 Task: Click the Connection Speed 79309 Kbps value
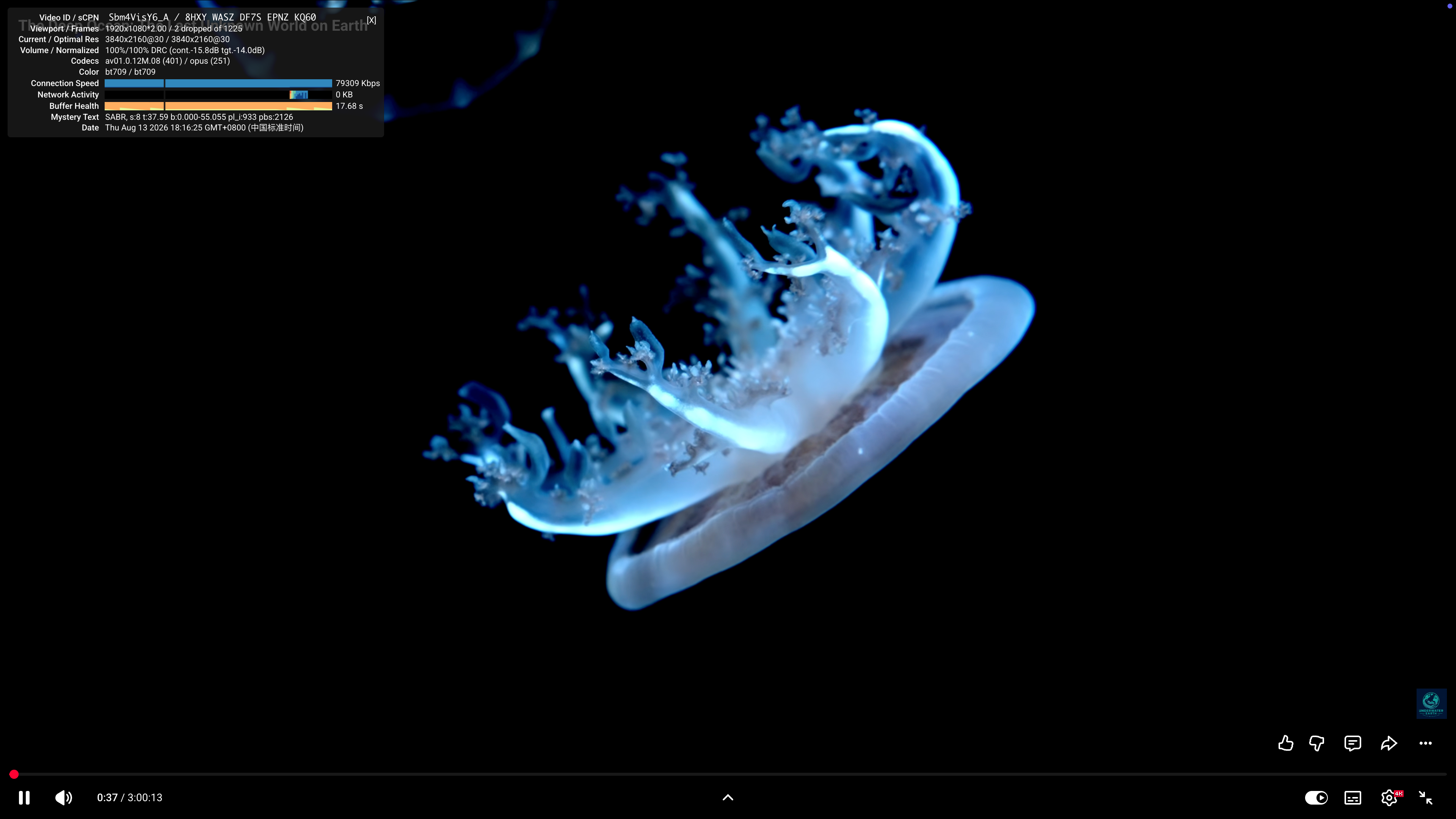point(357,83)
